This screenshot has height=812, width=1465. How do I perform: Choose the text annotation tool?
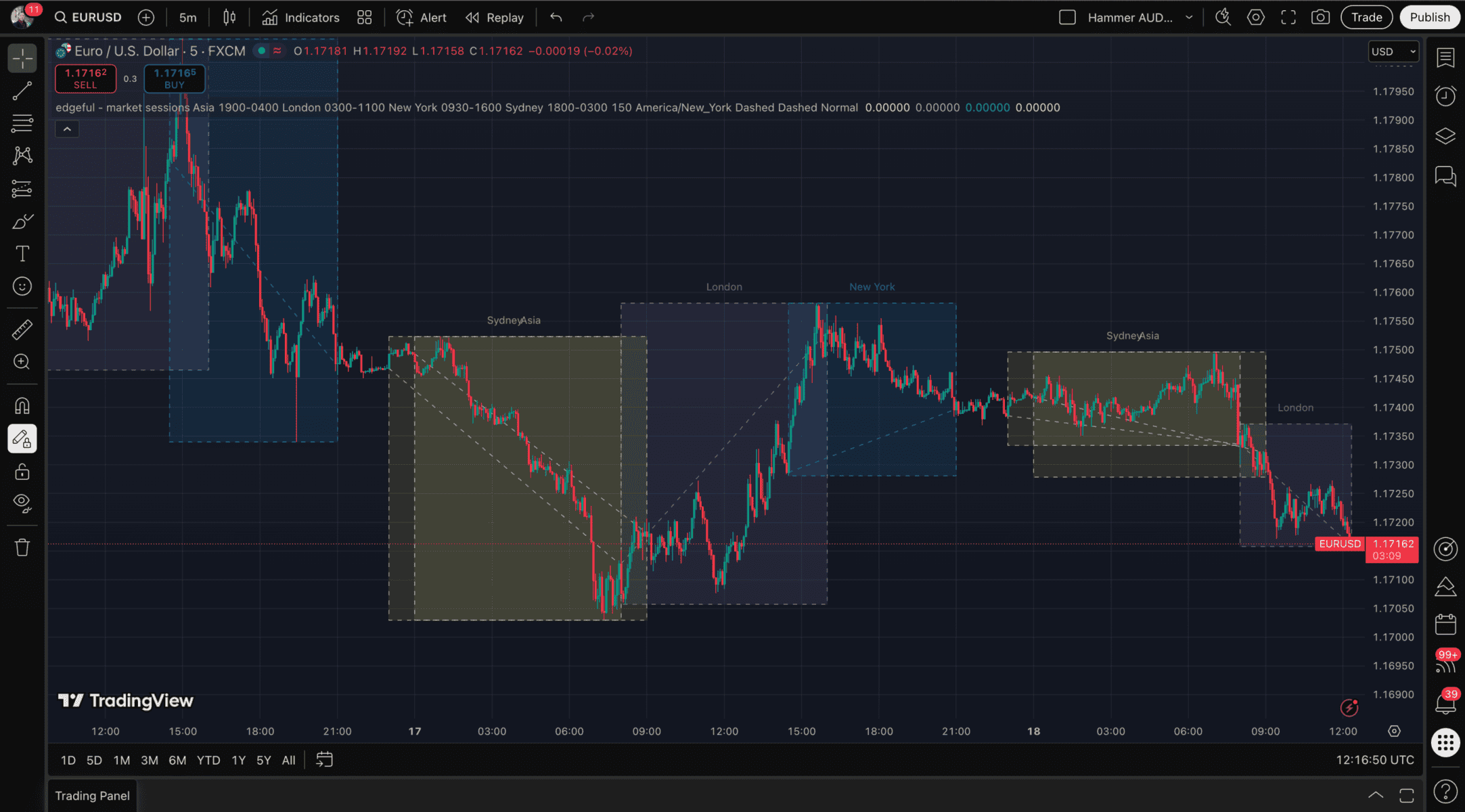tap(22, 254)
